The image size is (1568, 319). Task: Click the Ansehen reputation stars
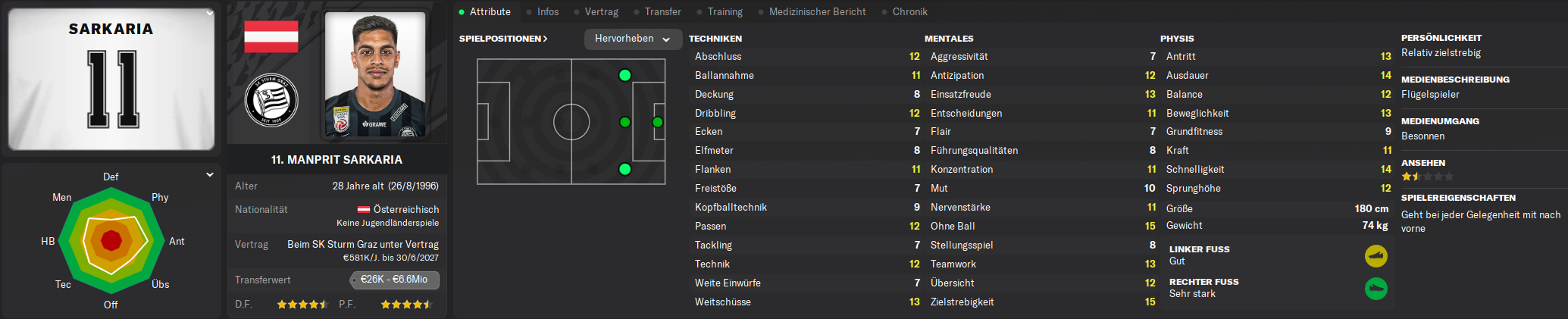pyautogui.click(x=1427, y=177)
